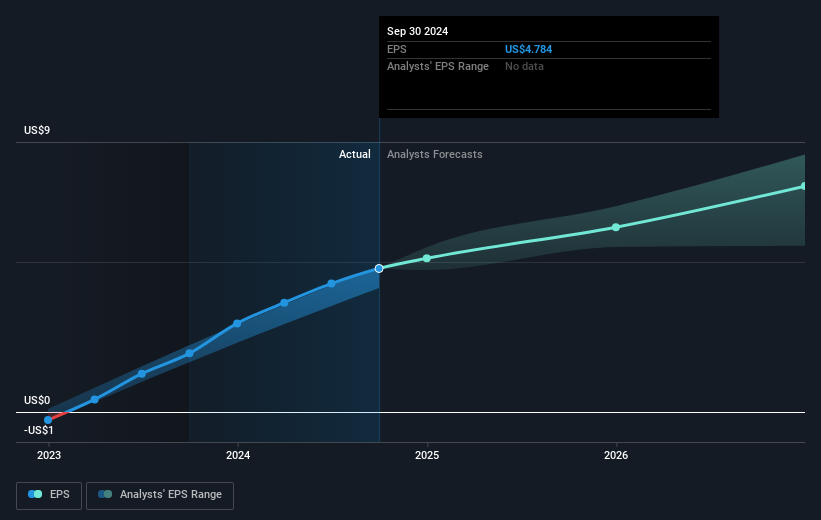Screen dimensions: 821x520
Task: Click the US$0 axis label
Action: [37, 400]
